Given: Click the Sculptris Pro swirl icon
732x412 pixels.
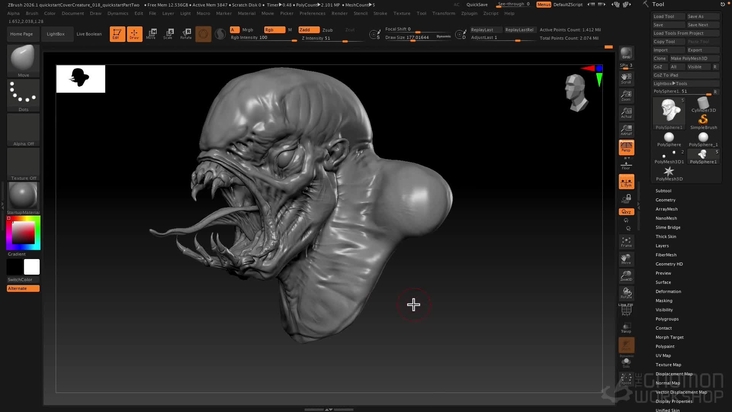Looking at the screenshot, I should coord(220,34).
